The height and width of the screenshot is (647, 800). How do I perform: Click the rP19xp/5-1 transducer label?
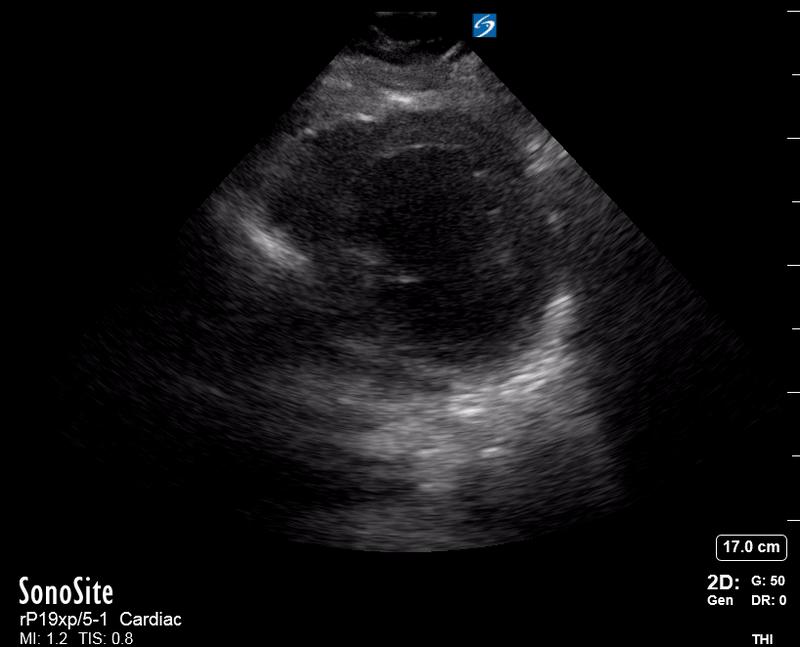click(x=64, y=619)
